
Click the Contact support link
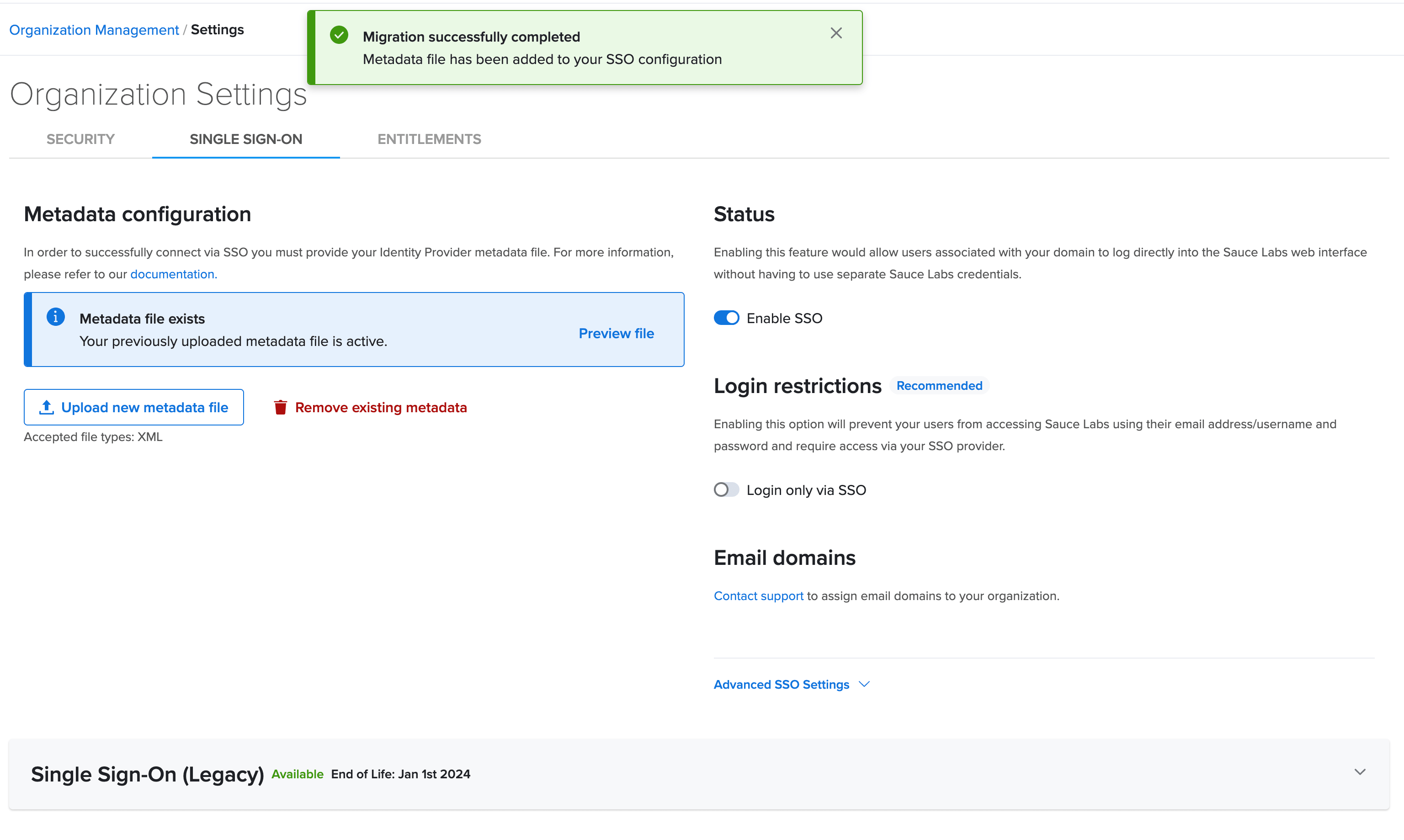point(758,596)
